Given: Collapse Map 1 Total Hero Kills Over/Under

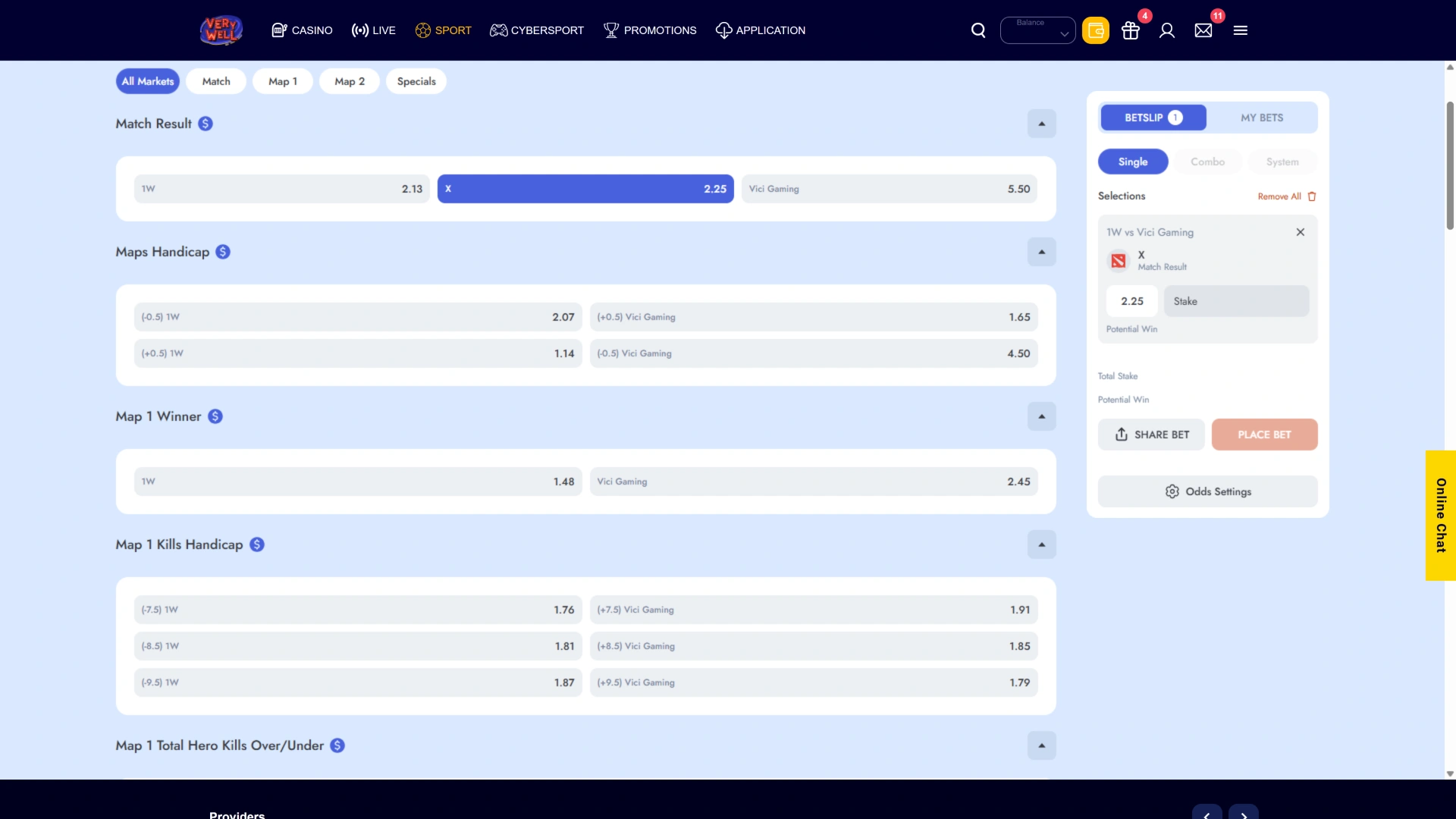Looking at the screenshot, I should pyautogui.click(x=1042, y=745).
